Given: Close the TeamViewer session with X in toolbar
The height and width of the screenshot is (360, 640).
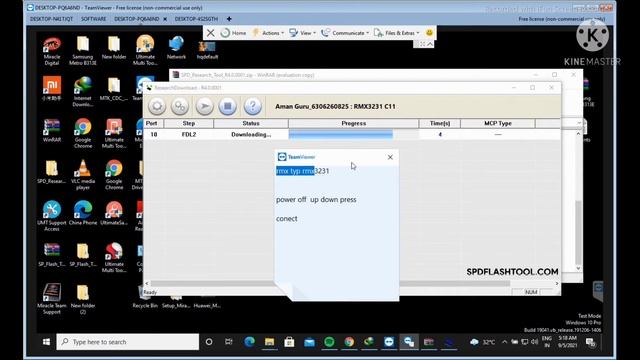Looking at the screenshot, I should [211, 33].
